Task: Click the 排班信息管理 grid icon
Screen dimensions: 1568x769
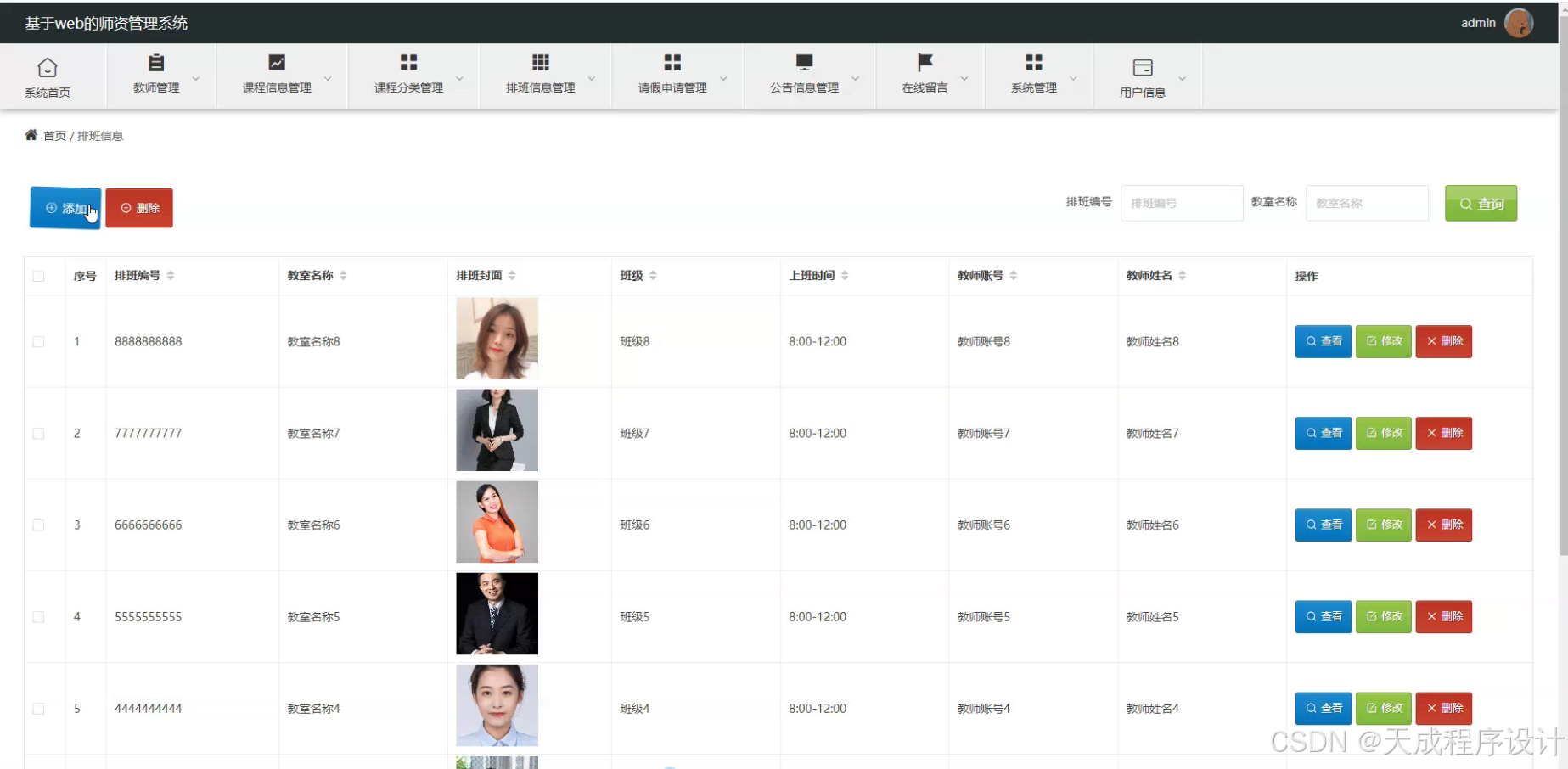Action: [541, 63]
